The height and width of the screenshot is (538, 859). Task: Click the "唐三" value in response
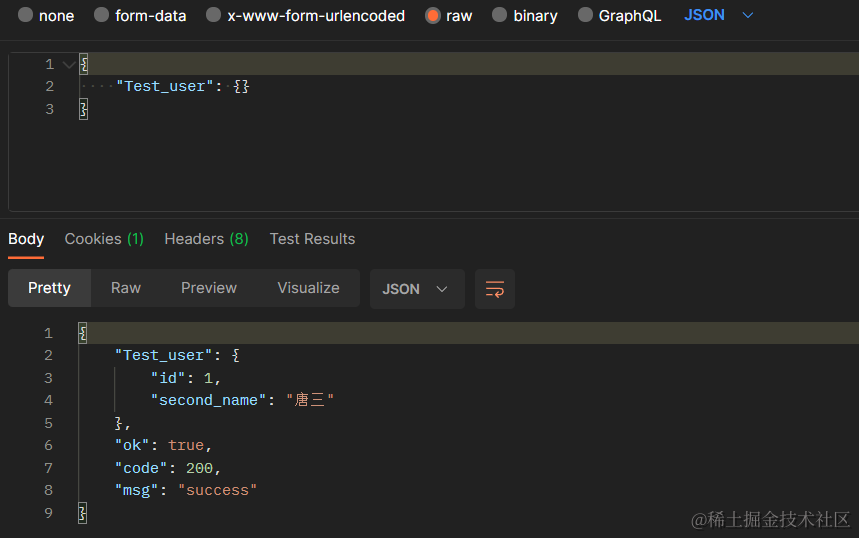310,400
